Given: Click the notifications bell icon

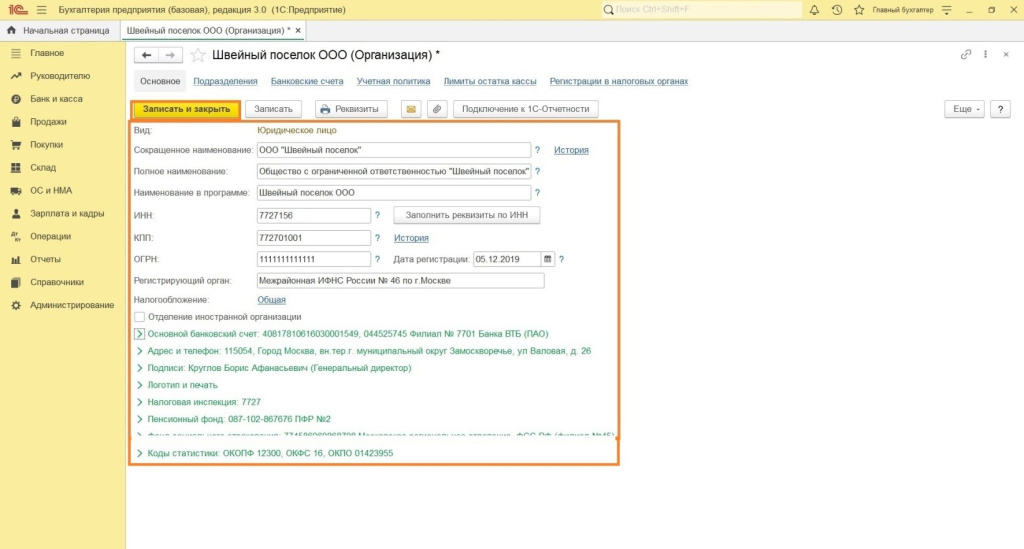Looking at the screenshot, I should pyautogui.click(x=814, y=10).
